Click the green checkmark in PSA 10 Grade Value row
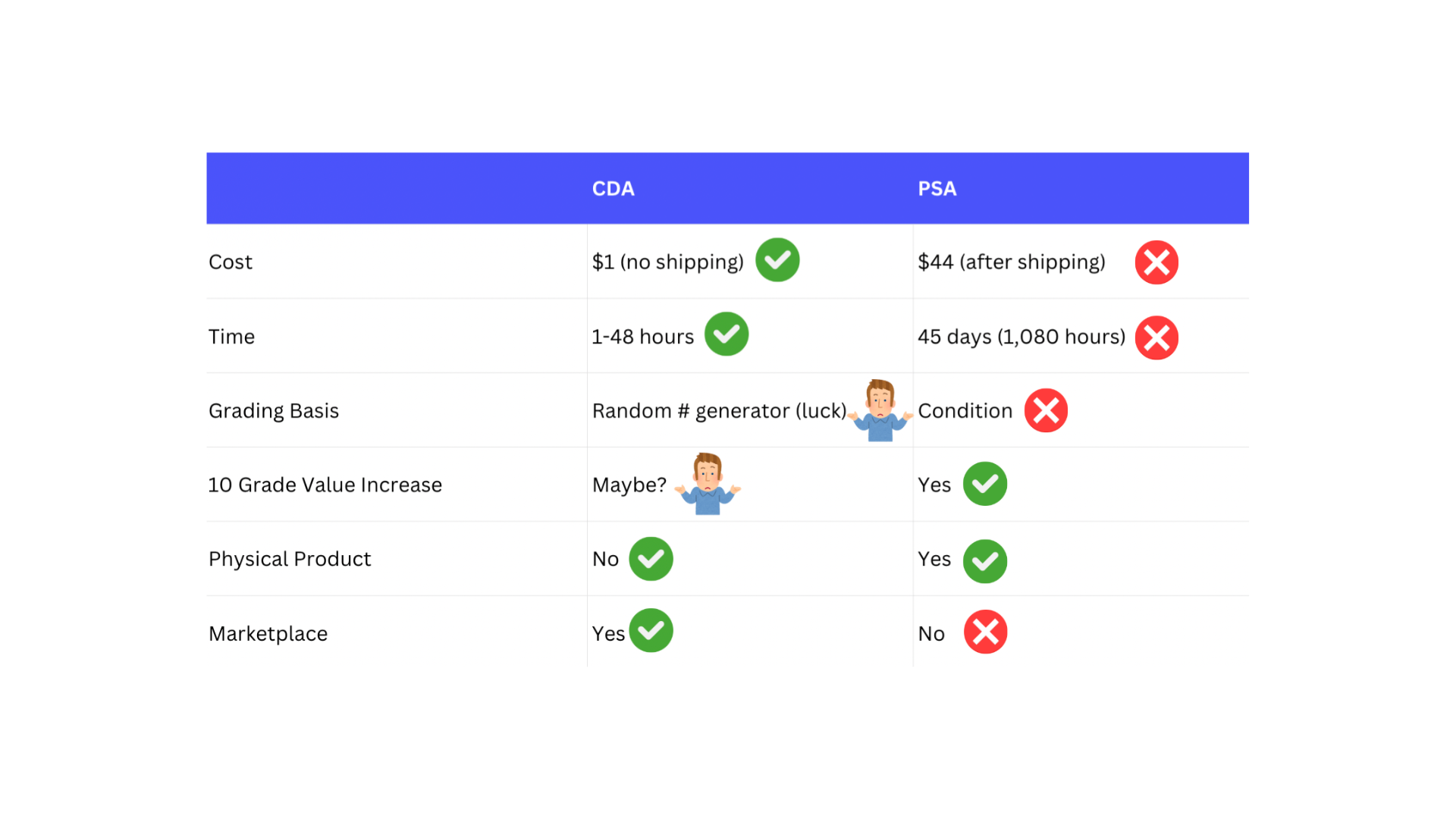The height and width of the screenshot is (819, 1456). (x=985, y=484)
